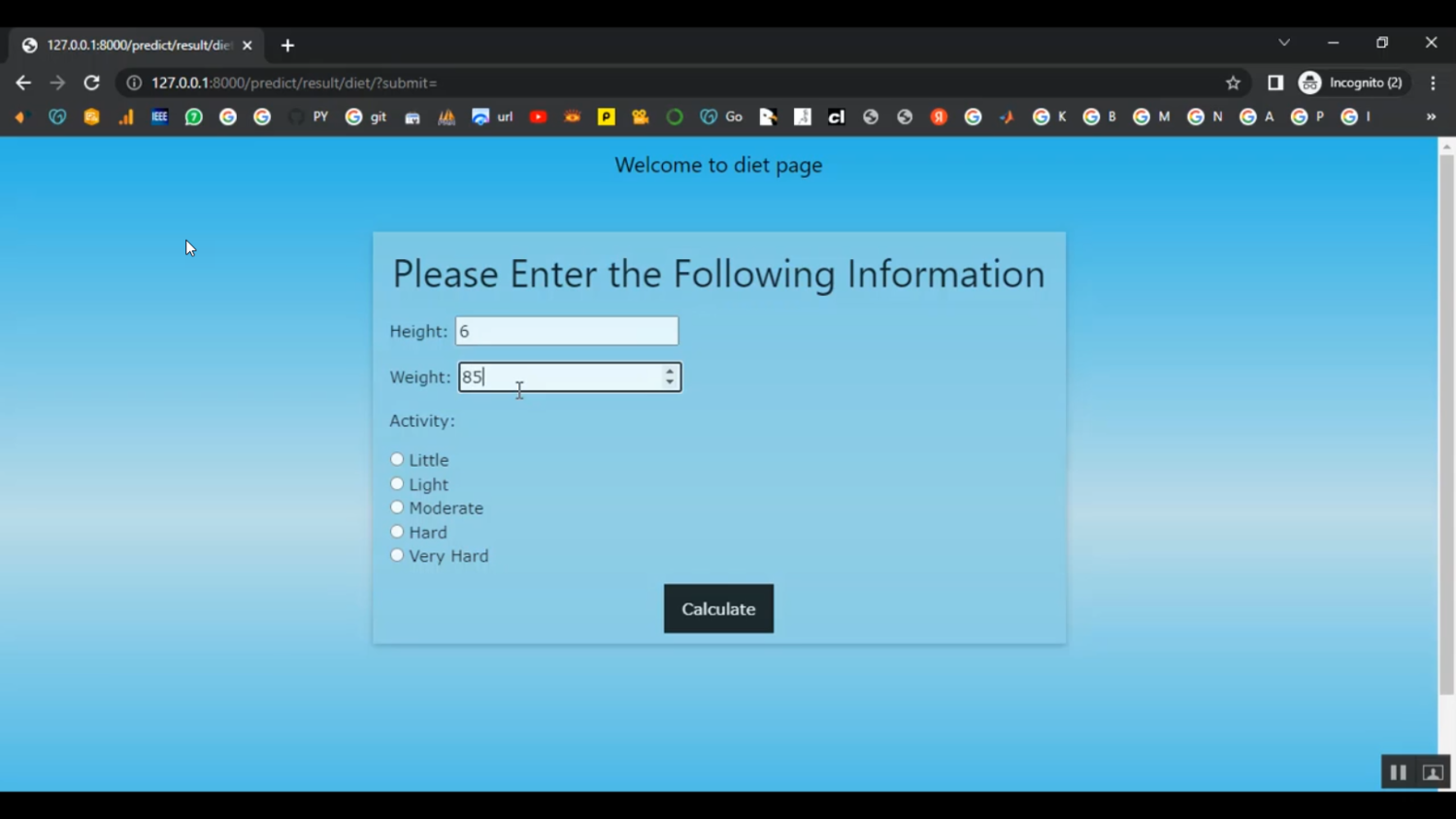Image resolution: width=1456 pixels, height=819 pixels.
Task: Click the picture icon beside the pause button
Action: [x=1433, y=772]
